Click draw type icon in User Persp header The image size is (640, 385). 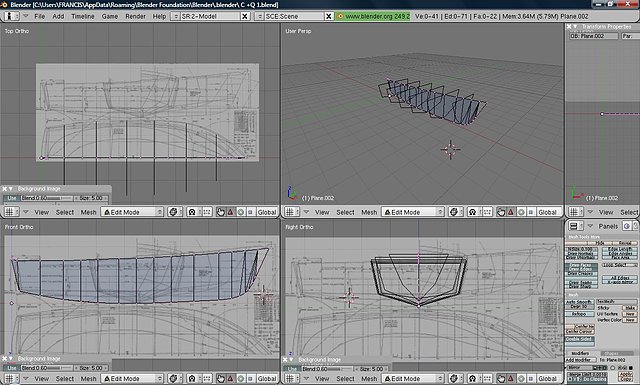coord(453,212)
